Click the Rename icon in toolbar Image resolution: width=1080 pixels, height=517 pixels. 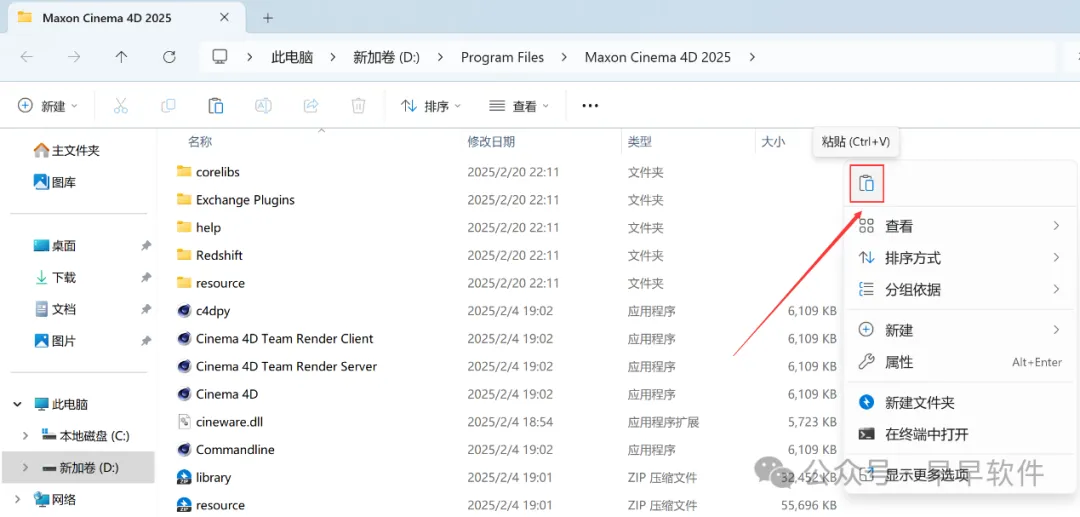(x=263, y=105)
